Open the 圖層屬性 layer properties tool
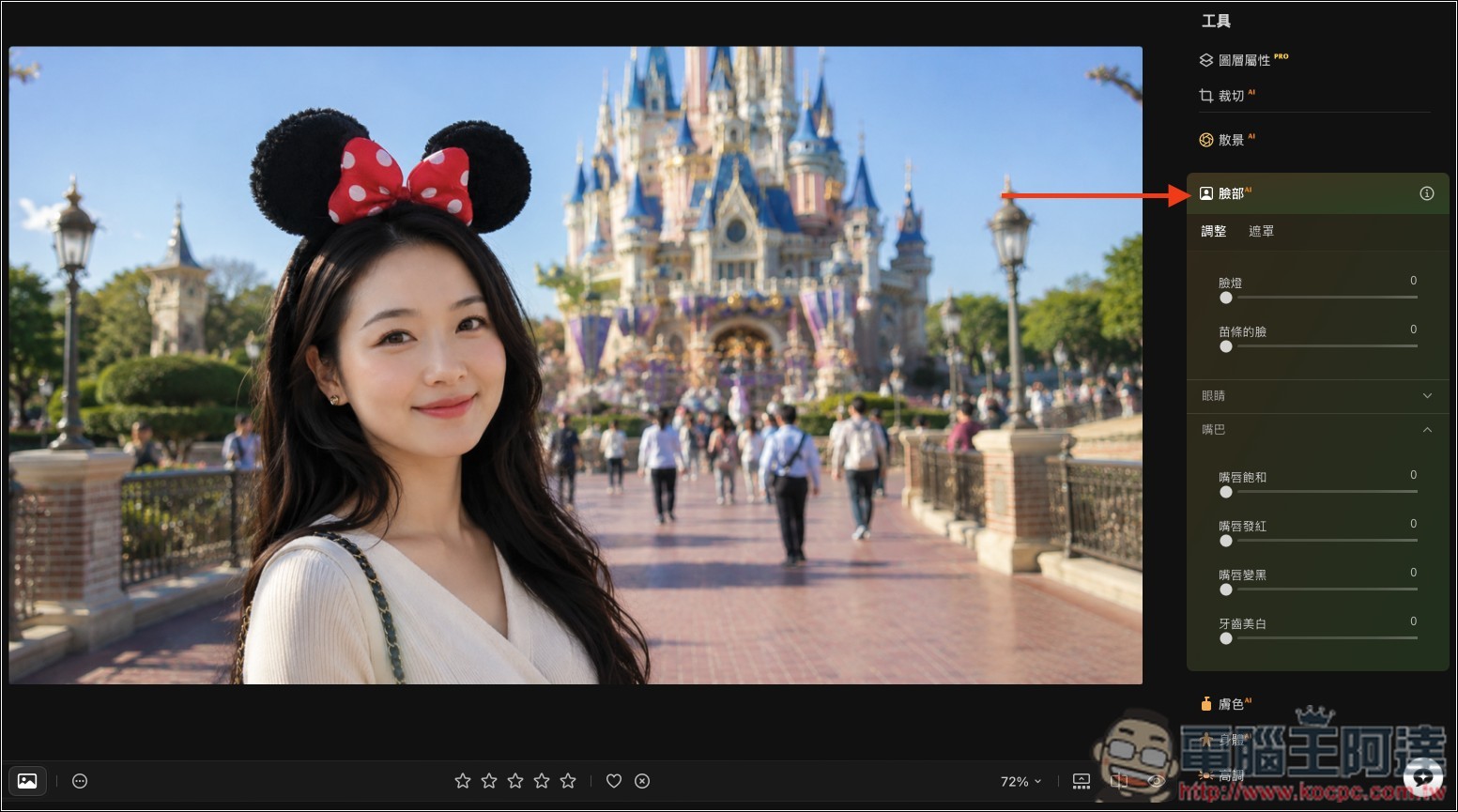 tap(1243, 60)
